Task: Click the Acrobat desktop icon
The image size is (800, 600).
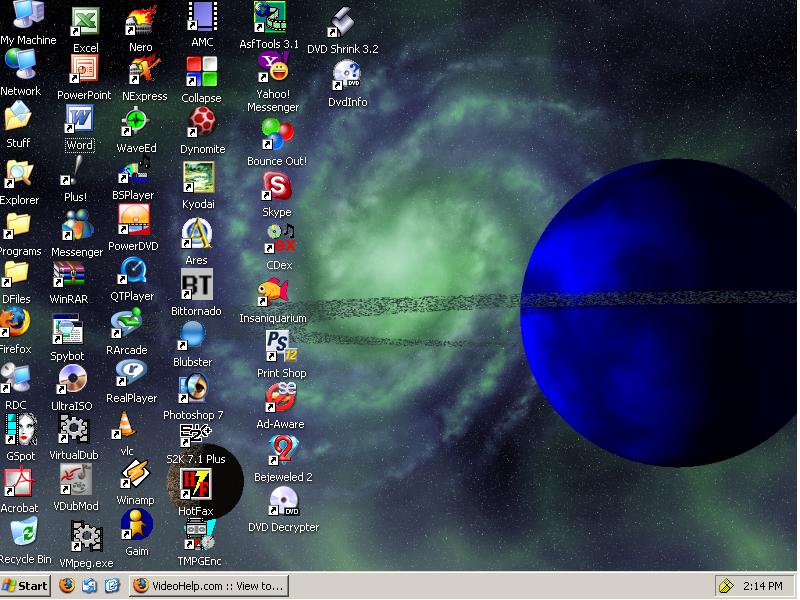Action: pos(19,482)
